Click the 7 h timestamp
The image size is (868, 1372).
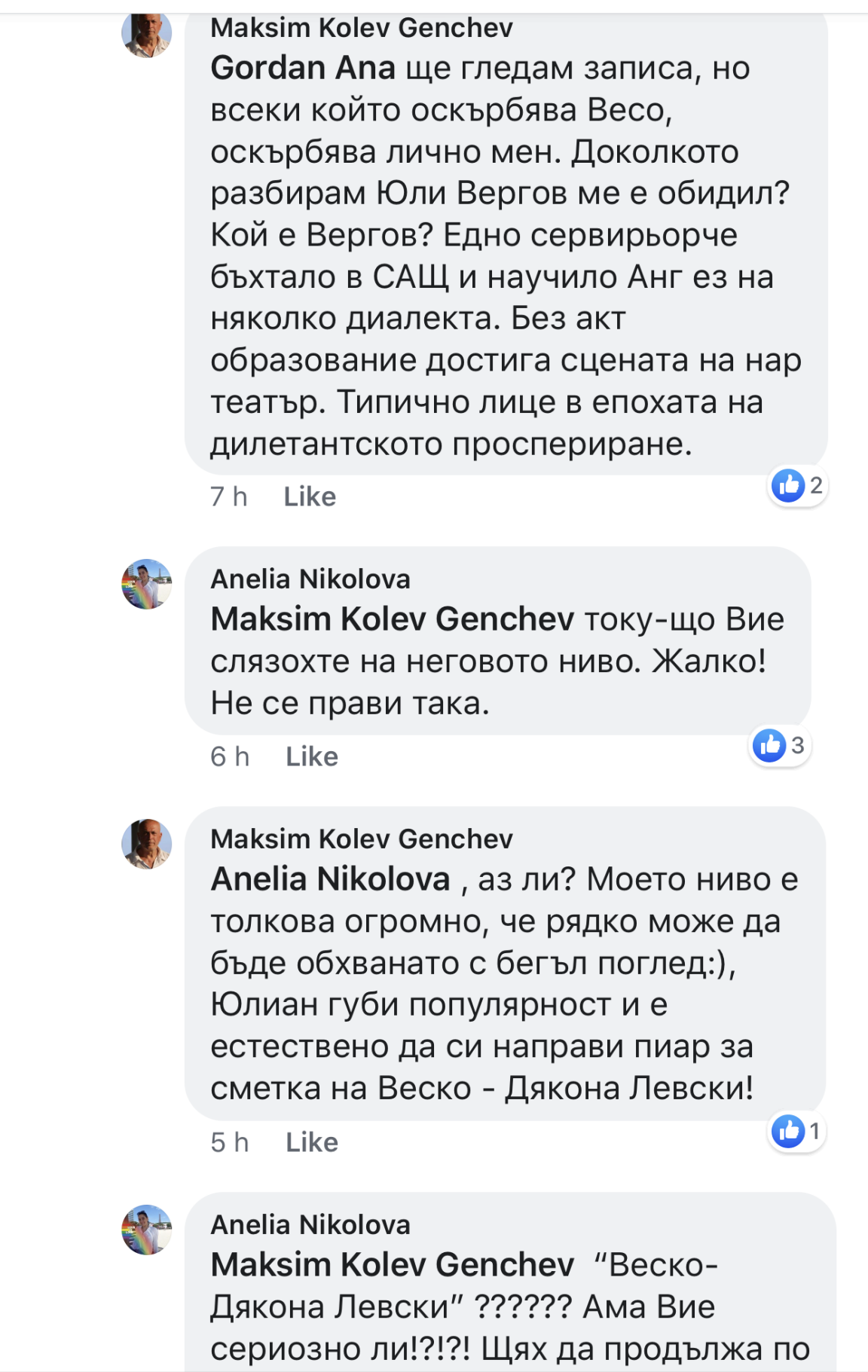coord(228,497)
